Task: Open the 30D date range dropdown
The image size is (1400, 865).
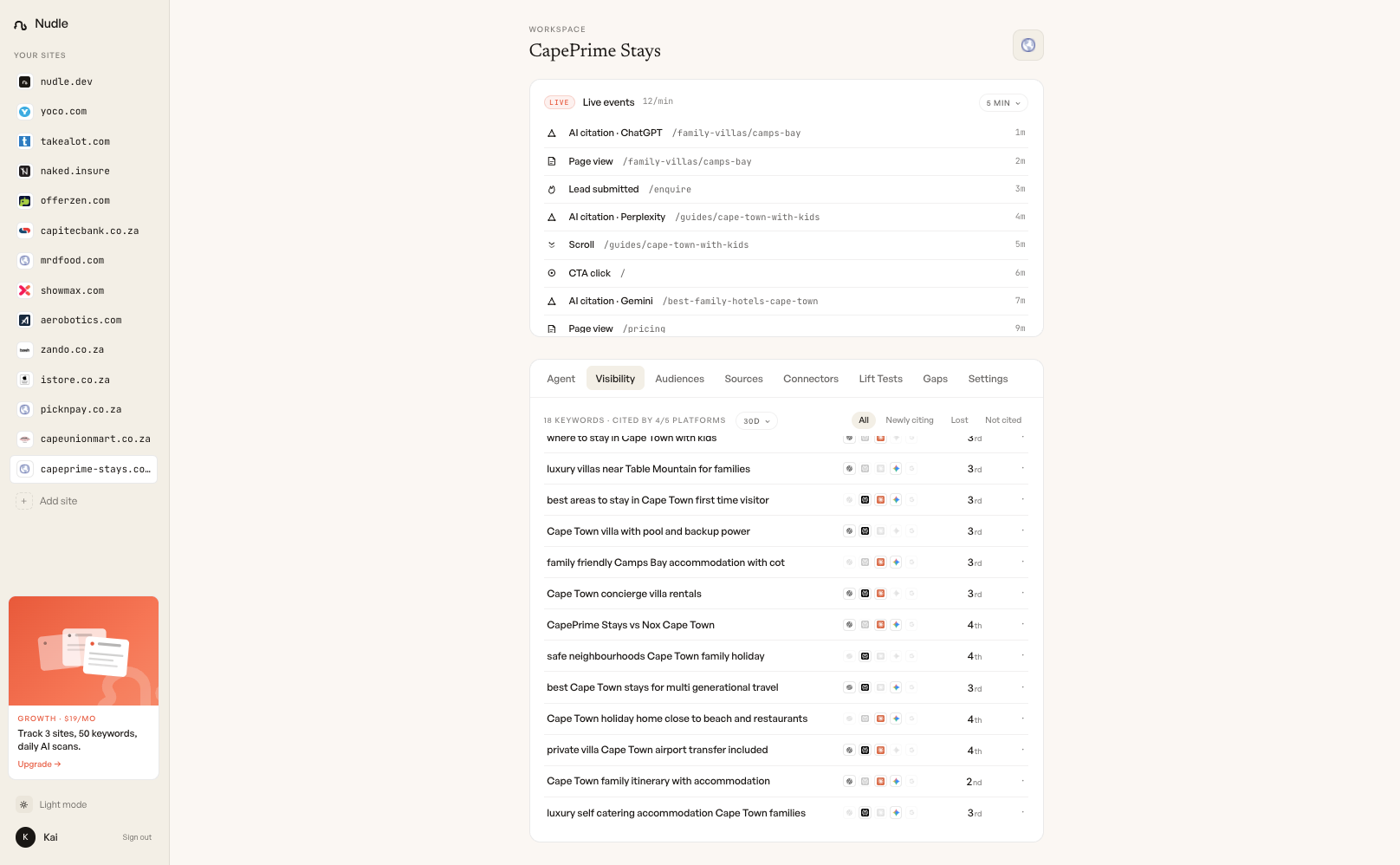Action: point(756,421)
